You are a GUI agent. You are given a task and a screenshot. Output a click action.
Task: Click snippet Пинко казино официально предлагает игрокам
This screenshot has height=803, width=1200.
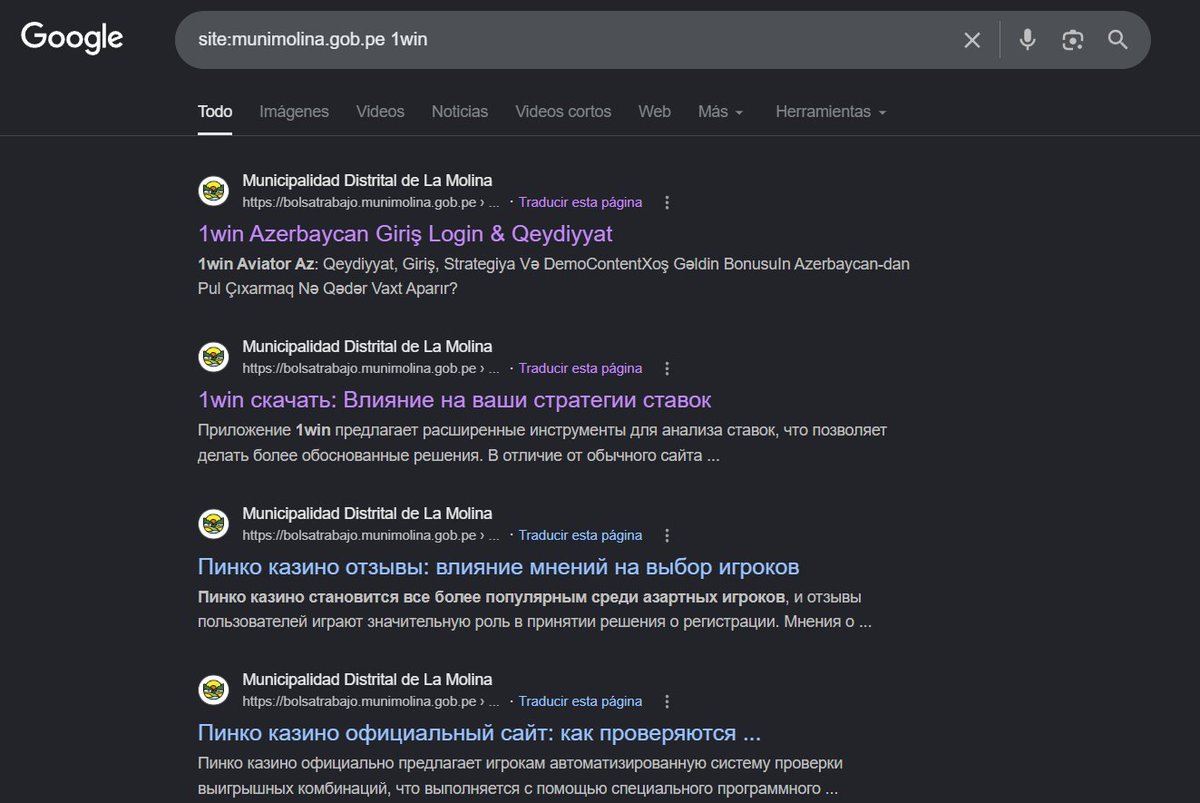[x=521, y=776]
